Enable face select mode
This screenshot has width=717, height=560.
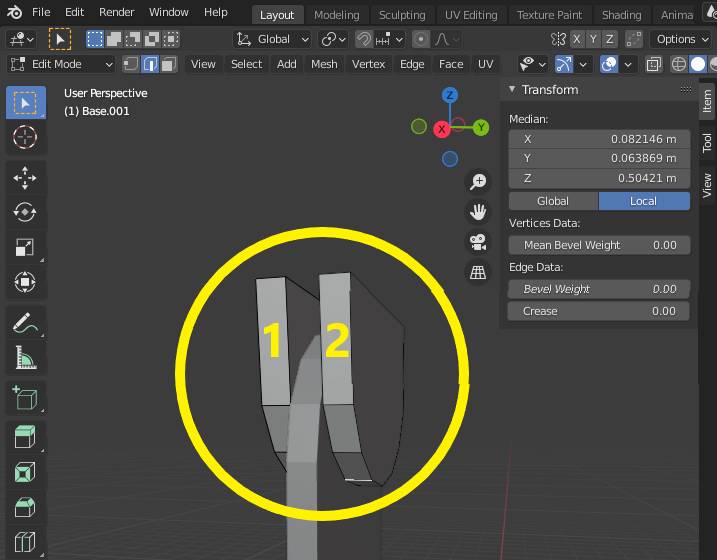point(169,64)
